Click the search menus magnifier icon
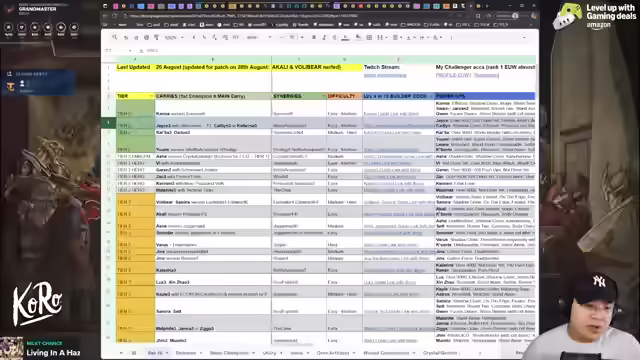640x360 pixels. point(115,37)
